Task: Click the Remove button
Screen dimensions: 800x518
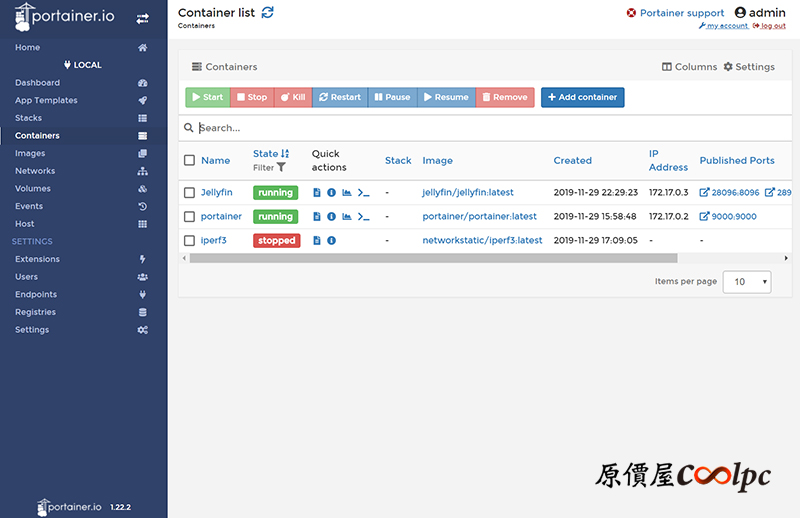Action: tap(505, 97)
